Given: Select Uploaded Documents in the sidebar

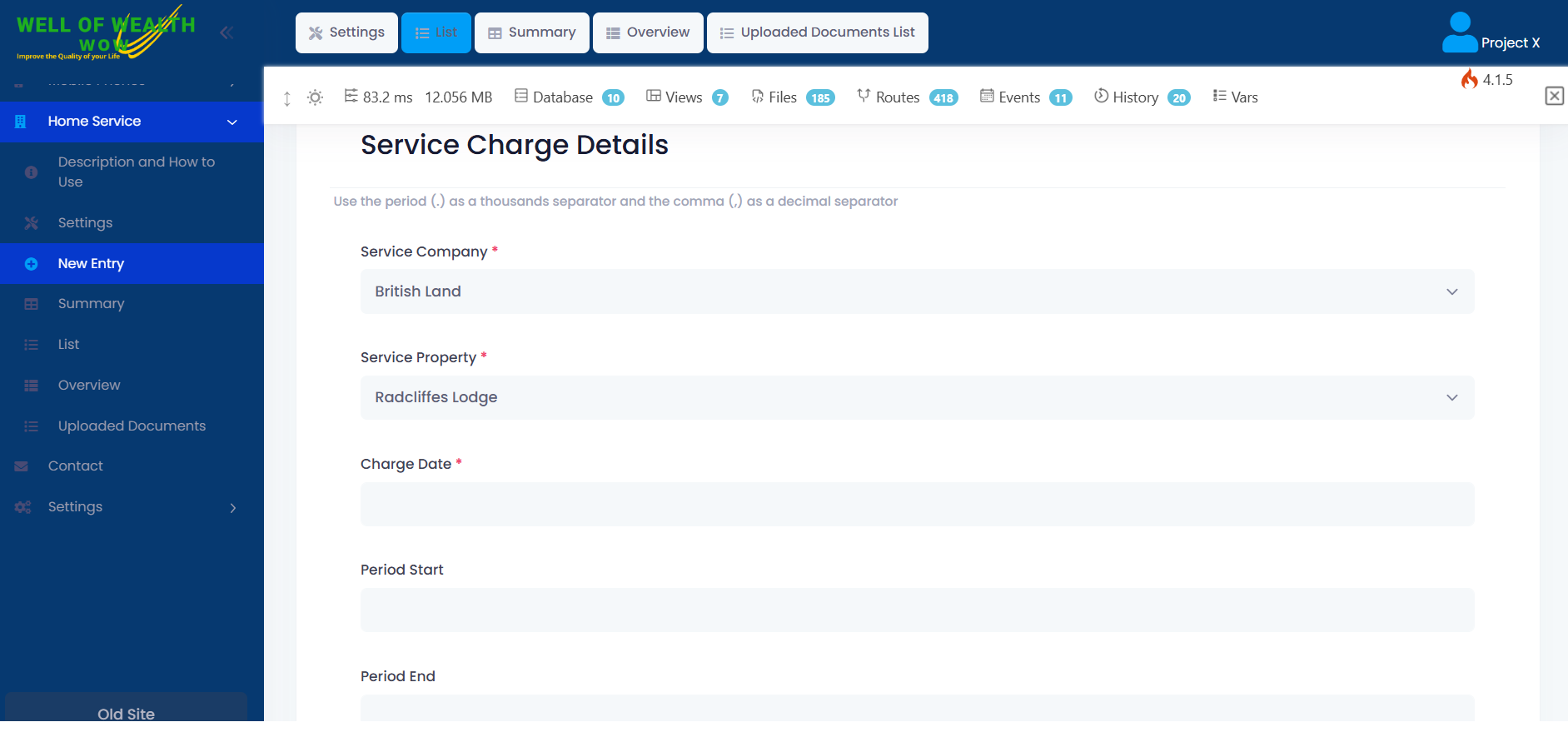Looking at the screenshot, I should (132, 426).
